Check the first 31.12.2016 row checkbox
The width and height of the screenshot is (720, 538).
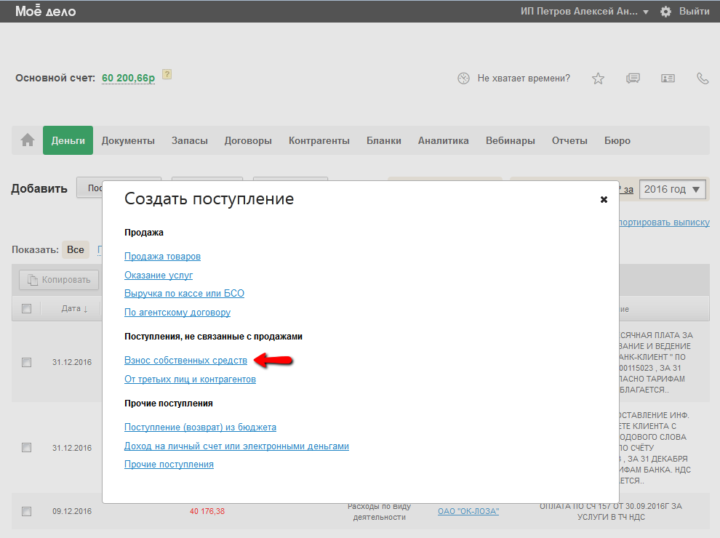point(27,362)
